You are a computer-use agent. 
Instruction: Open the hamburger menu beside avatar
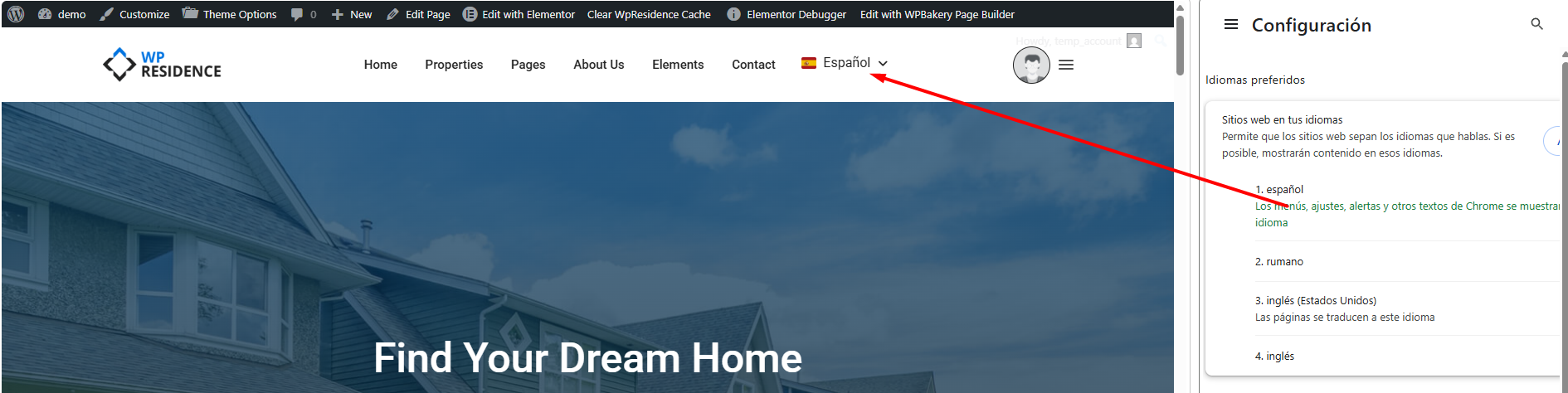tap(1066, 65)
